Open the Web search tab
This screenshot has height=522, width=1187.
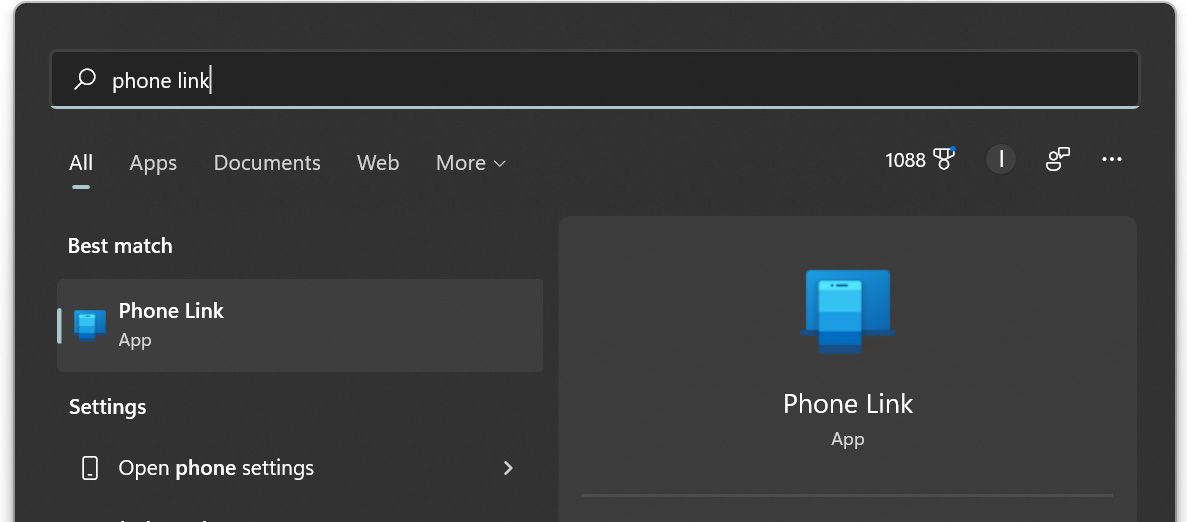(x=378, y=163)
